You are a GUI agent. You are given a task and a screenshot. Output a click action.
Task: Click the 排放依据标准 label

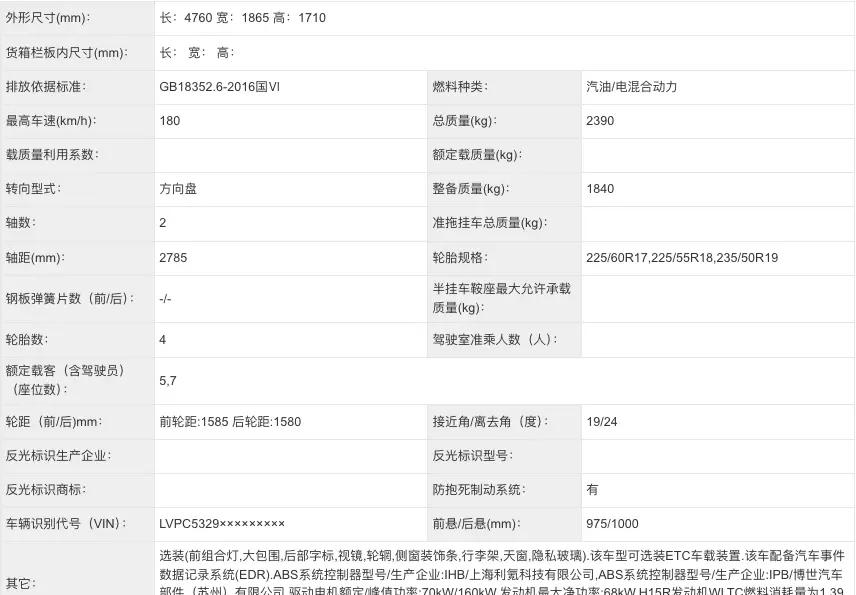(x=46, y=87)
